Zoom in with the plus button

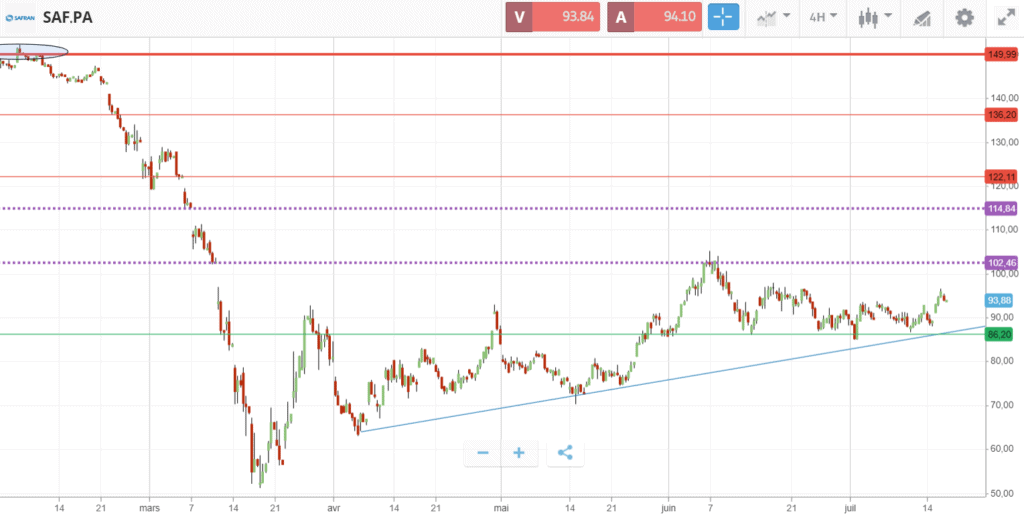pos(519,453)
